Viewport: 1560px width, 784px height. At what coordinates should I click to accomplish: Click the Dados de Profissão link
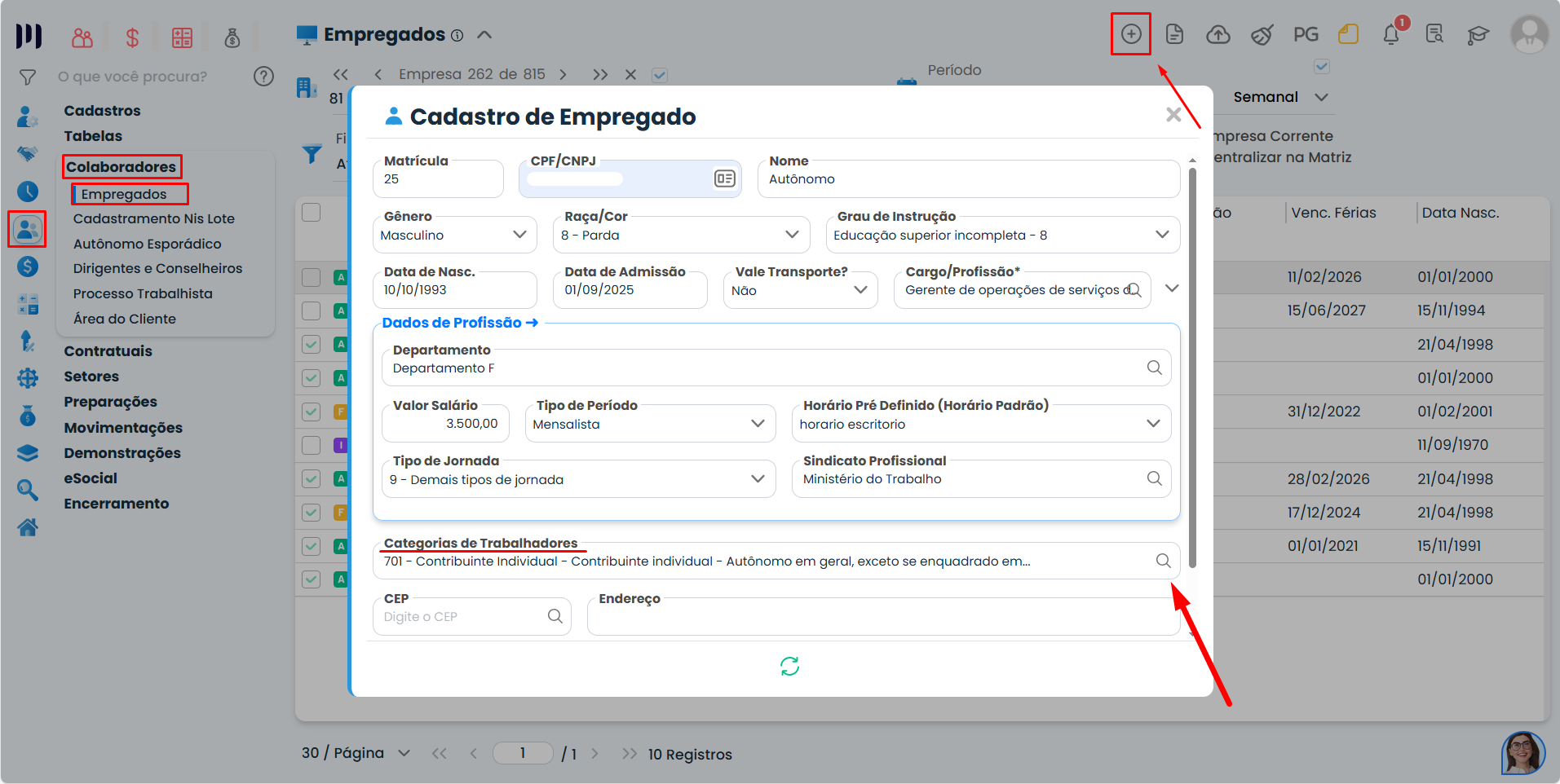[460, 323]
